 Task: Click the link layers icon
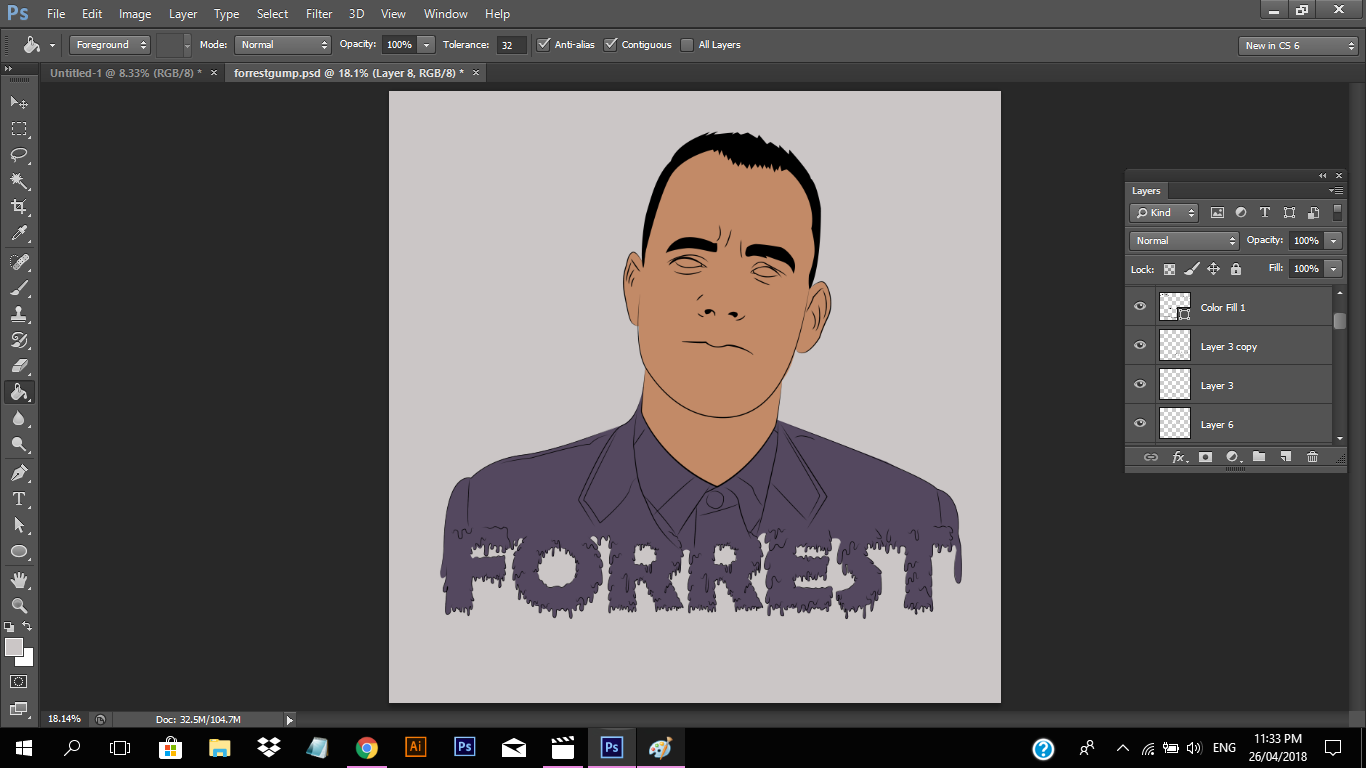[1151, 457]
